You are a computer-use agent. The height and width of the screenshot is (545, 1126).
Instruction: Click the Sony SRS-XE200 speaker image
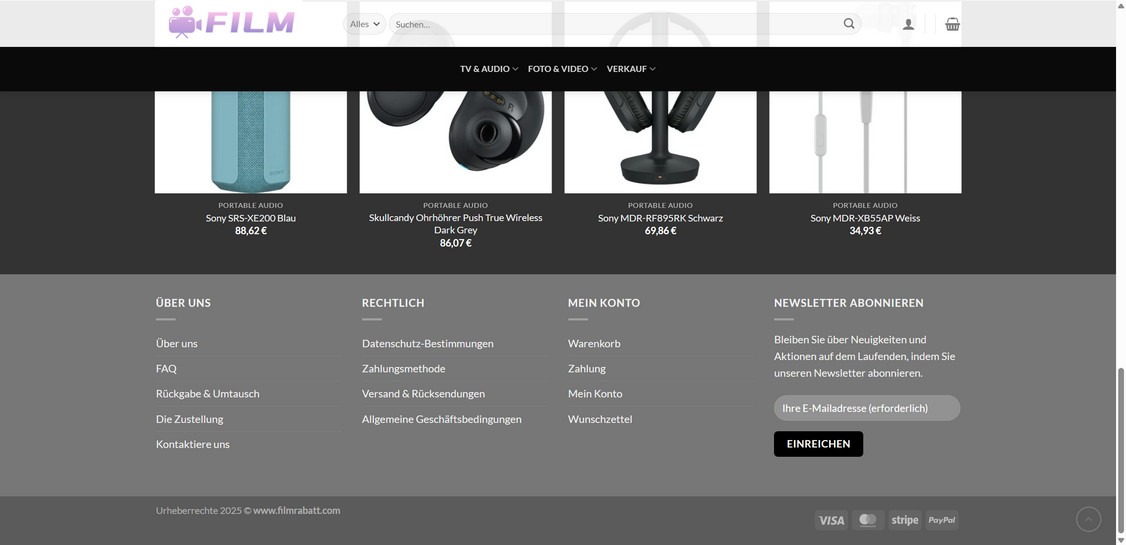pos(251,141)
